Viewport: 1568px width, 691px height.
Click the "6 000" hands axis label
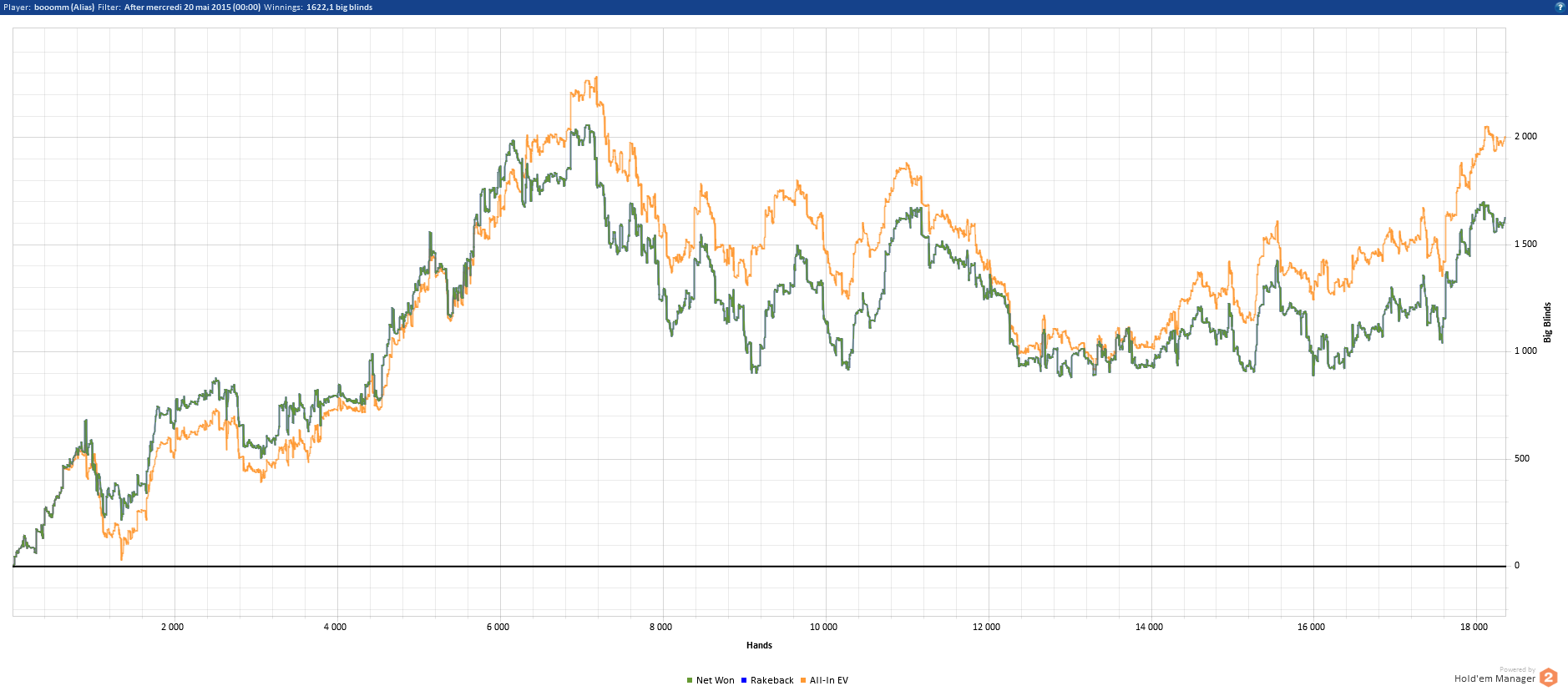coord(498,627)
